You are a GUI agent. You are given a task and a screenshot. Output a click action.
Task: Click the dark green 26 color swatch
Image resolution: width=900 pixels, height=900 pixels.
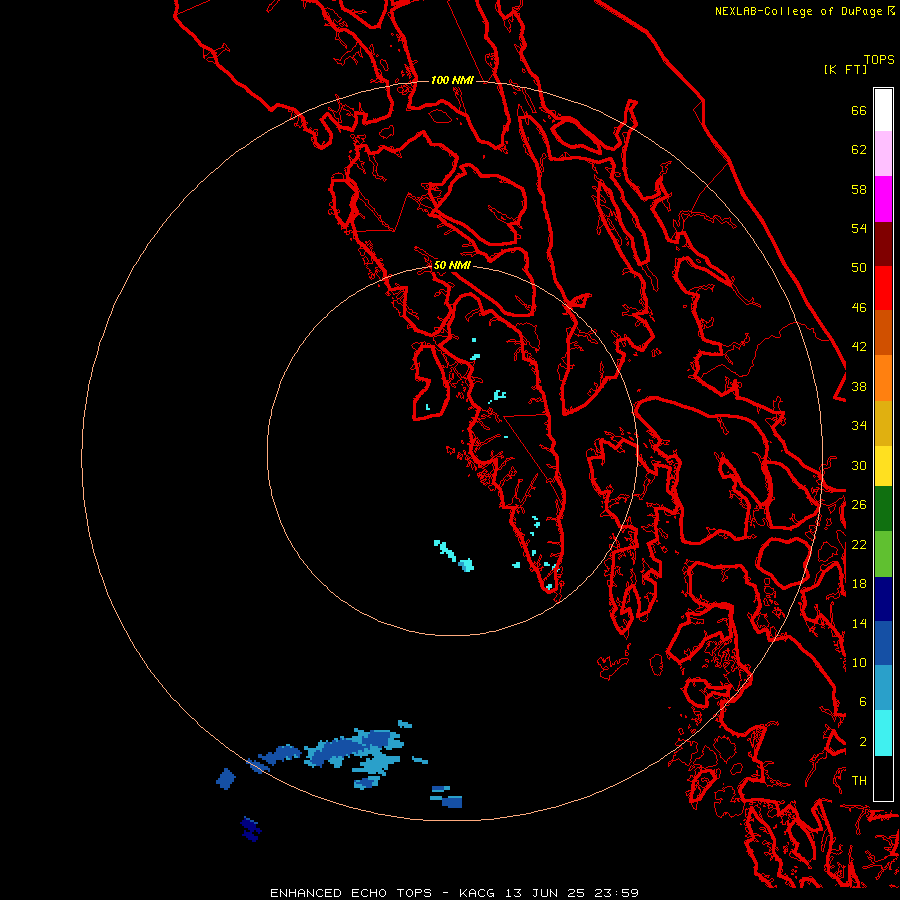[x=883, y=509]
